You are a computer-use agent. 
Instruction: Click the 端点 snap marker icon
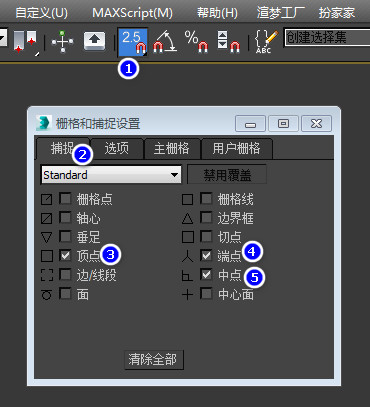click(x=188, y=256)
